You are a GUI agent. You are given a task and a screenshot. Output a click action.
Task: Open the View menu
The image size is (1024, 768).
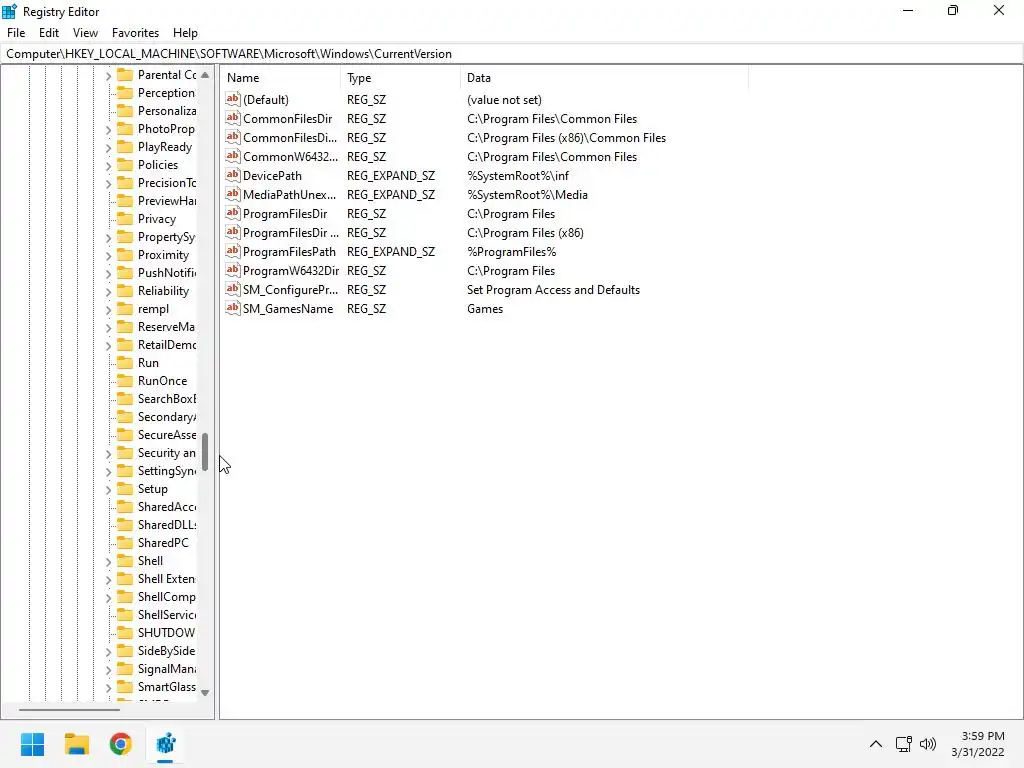pos(85,33)
